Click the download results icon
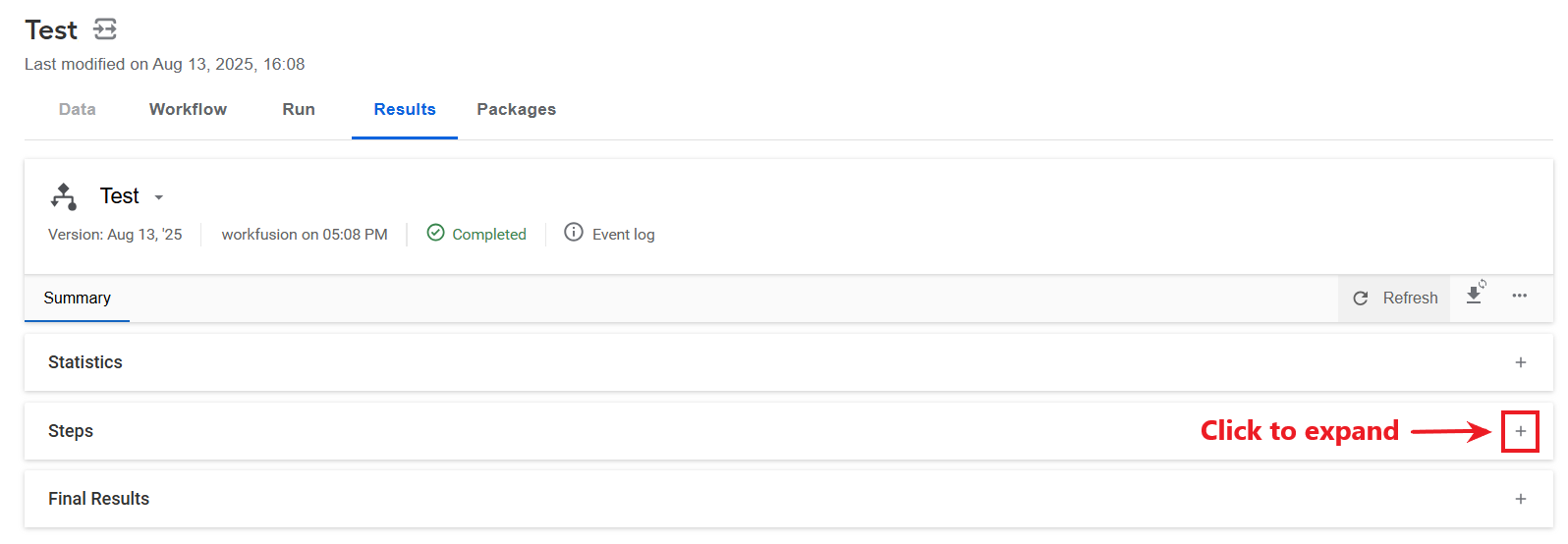Screen dimensions: 1568x544 1475,294
